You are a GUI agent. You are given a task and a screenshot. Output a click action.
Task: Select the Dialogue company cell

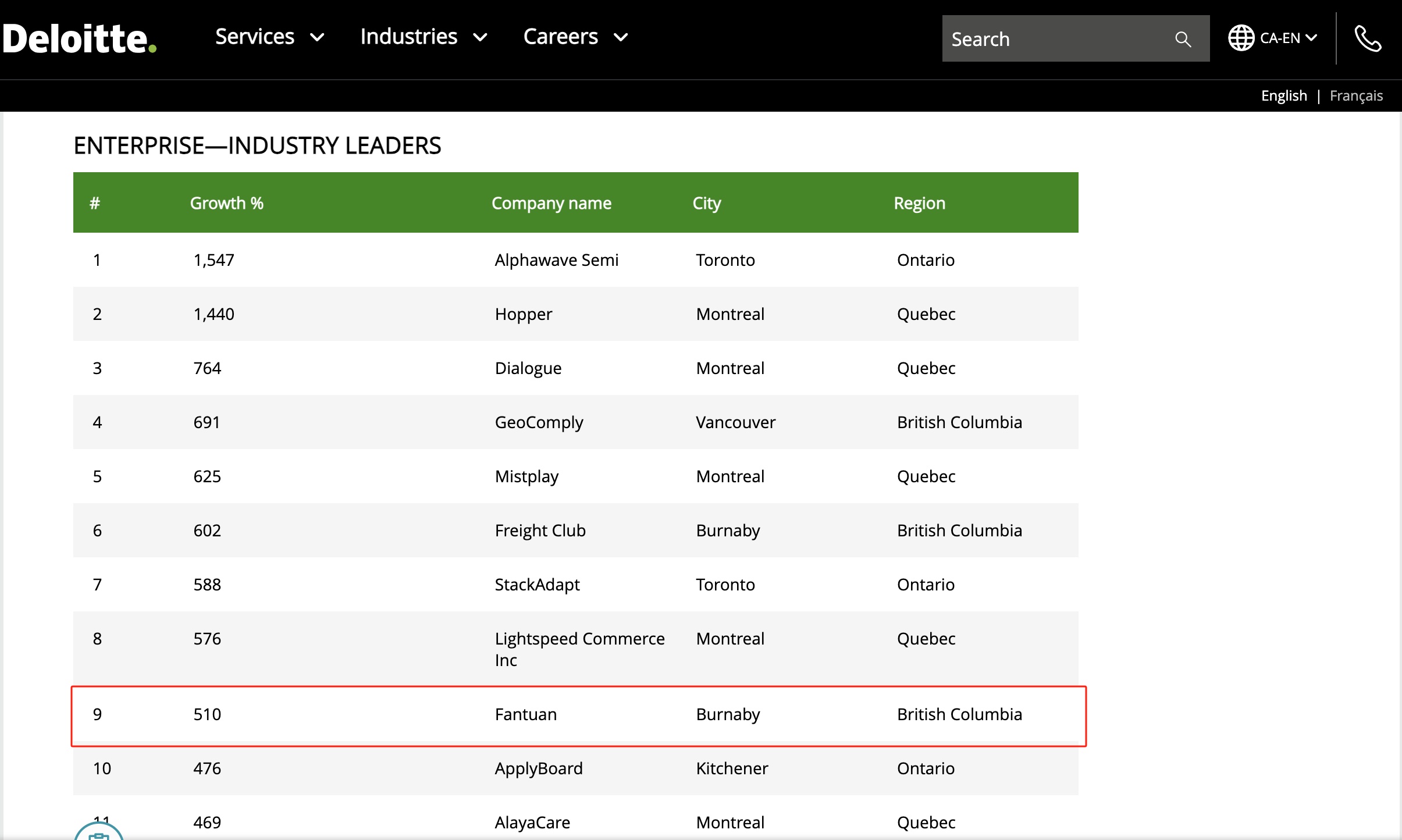(x=528, y=368)
